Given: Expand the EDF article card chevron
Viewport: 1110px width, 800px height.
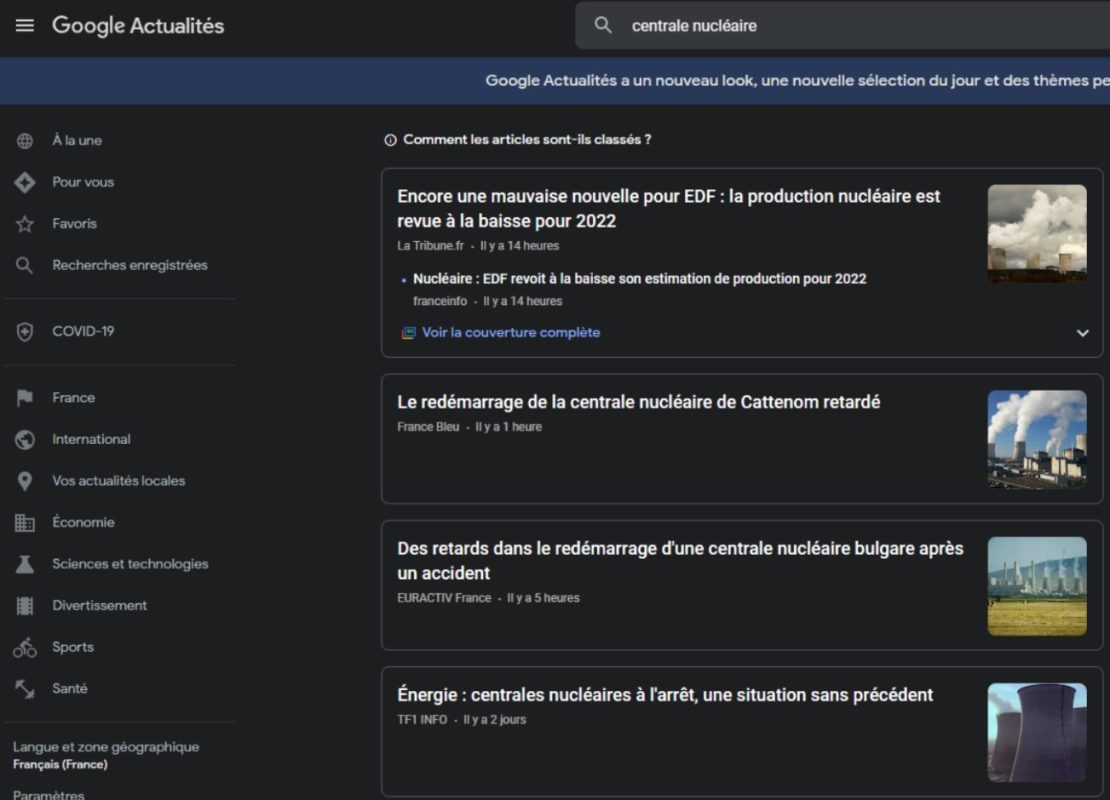Looking at the screenshot, I should point(1082,333).
